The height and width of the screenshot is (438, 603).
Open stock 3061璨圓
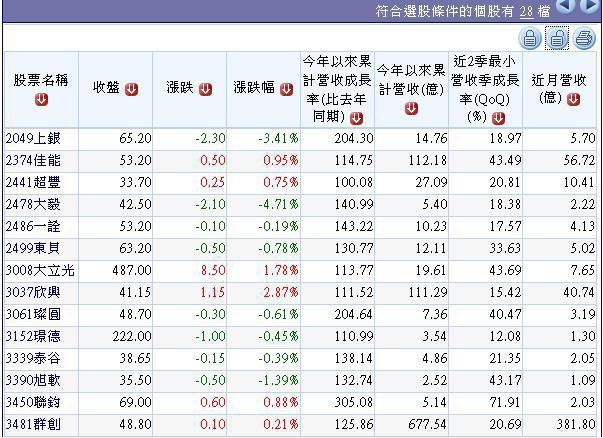tap(33, 314)
